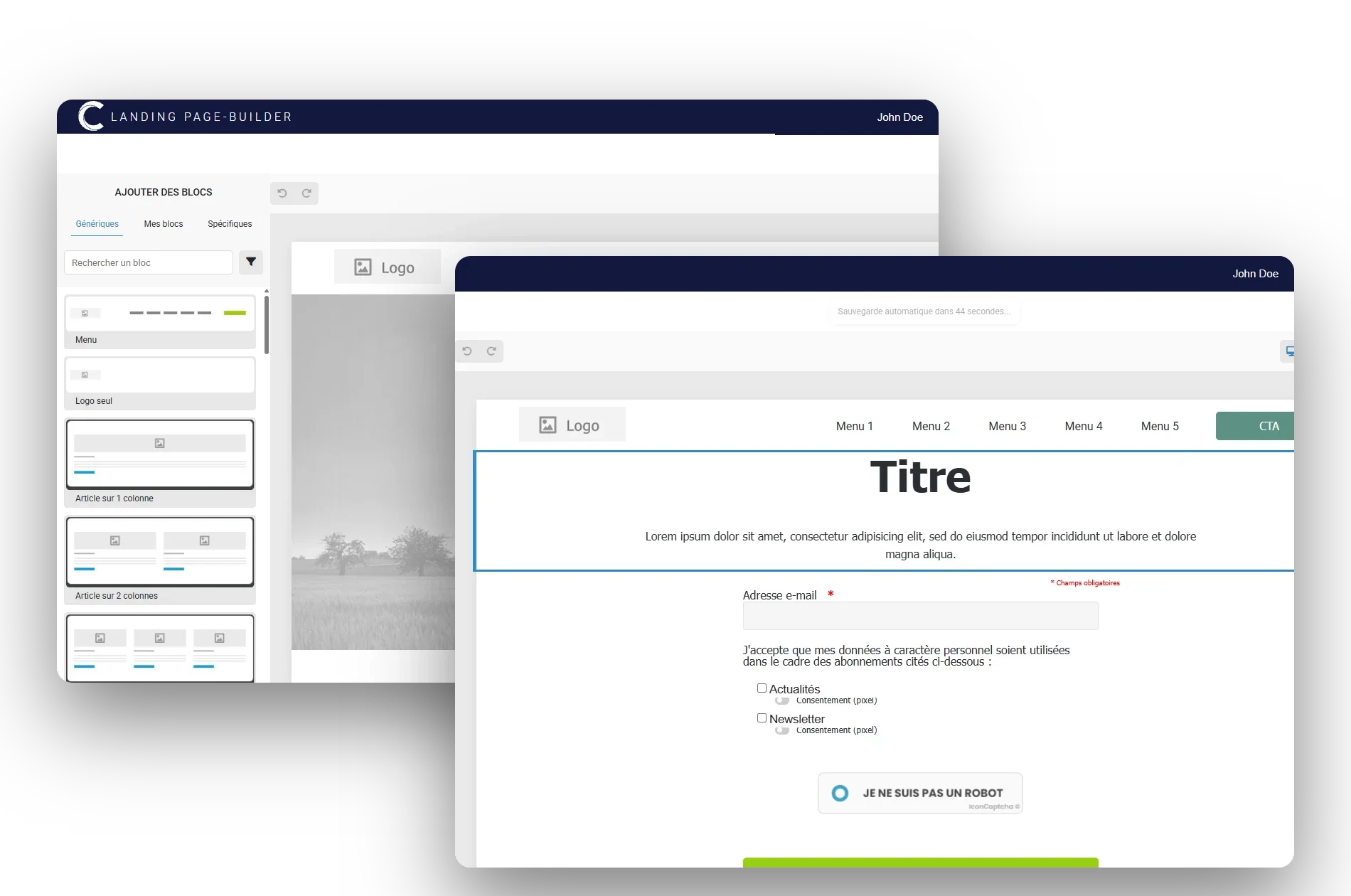1351x896 pixels.
Task: Switch to the Spécifiques tab
Action: point(230,224)
